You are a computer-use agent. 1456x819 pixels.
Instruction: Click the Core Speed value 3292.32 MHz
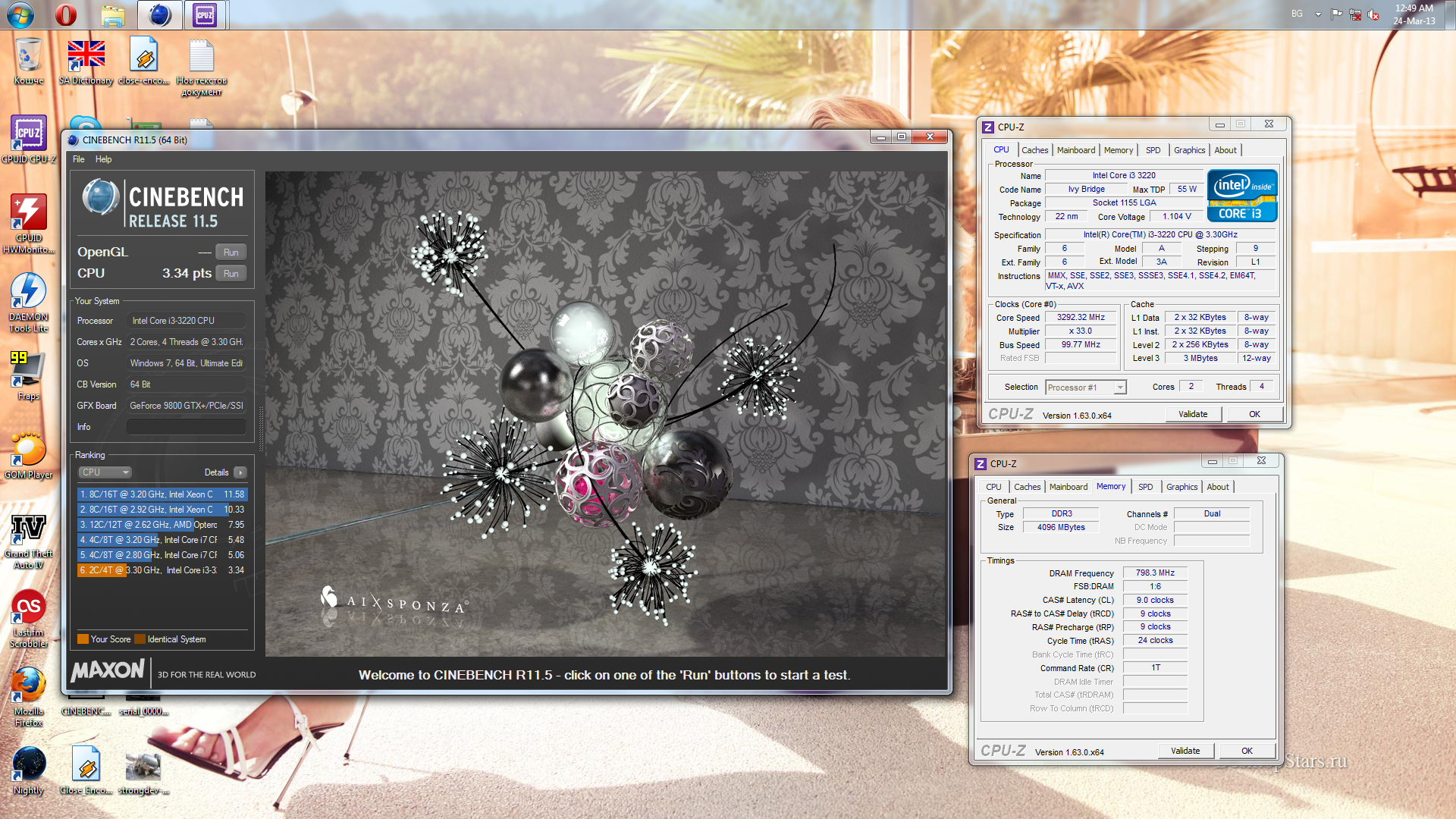[1081, 318]
